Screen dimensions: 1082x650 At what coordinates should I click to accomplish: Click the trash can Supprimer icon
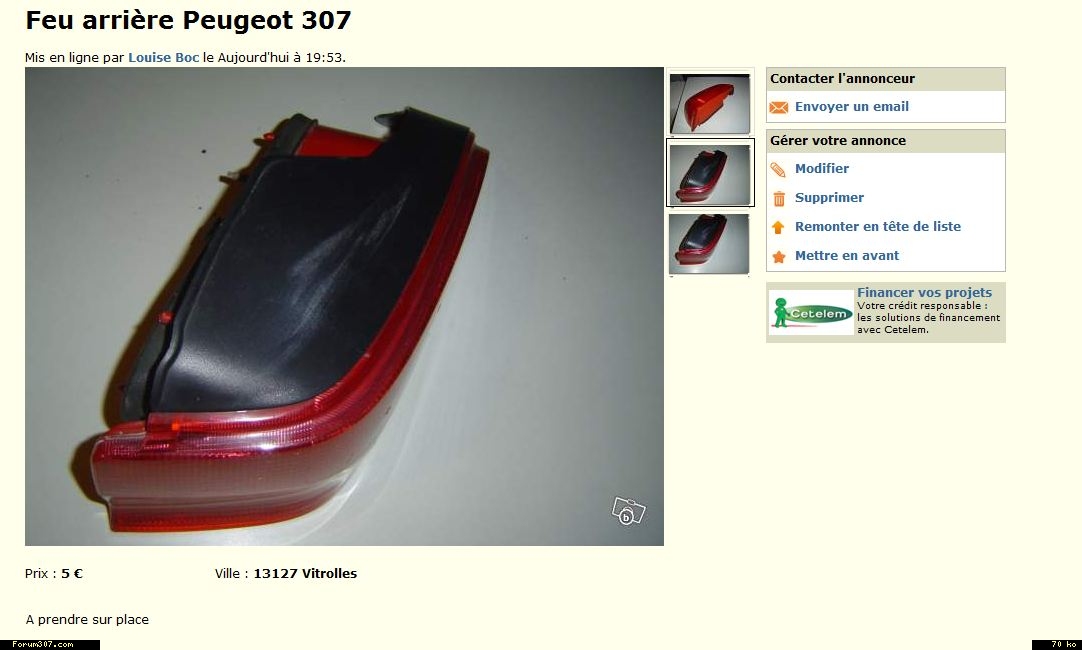[x=779, y=199]
